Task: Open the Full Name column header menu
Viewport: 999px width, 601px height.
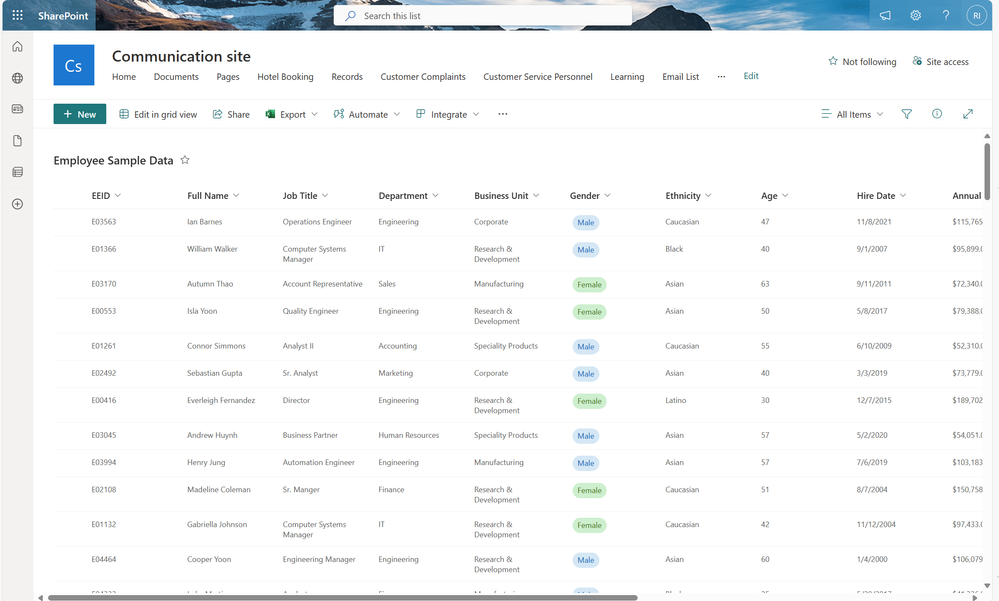Action: (213, 196)
